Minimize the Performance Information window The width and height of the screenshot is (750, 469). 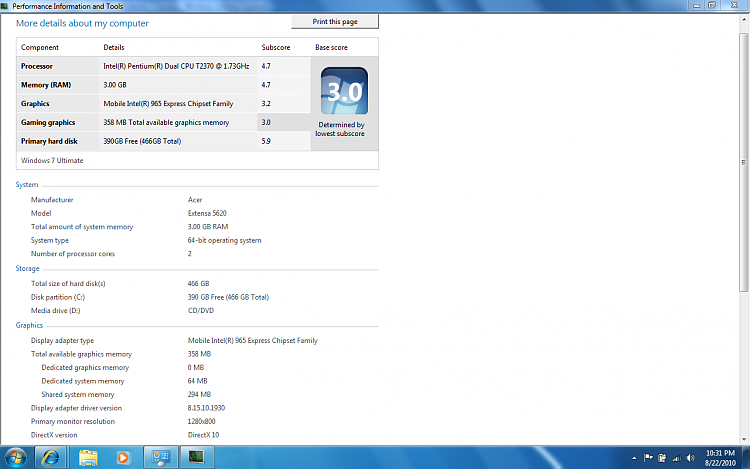click(x=696, y=5)
